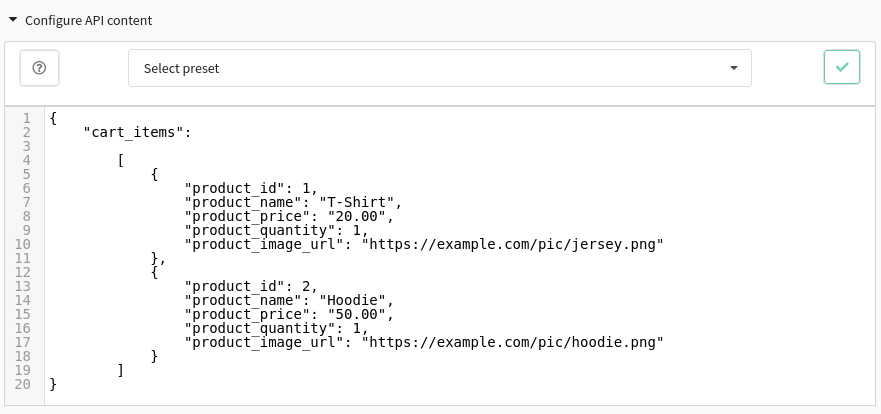Click the green checkmark confirm button
Screen dimensions: 881x414
click(842, 67)
